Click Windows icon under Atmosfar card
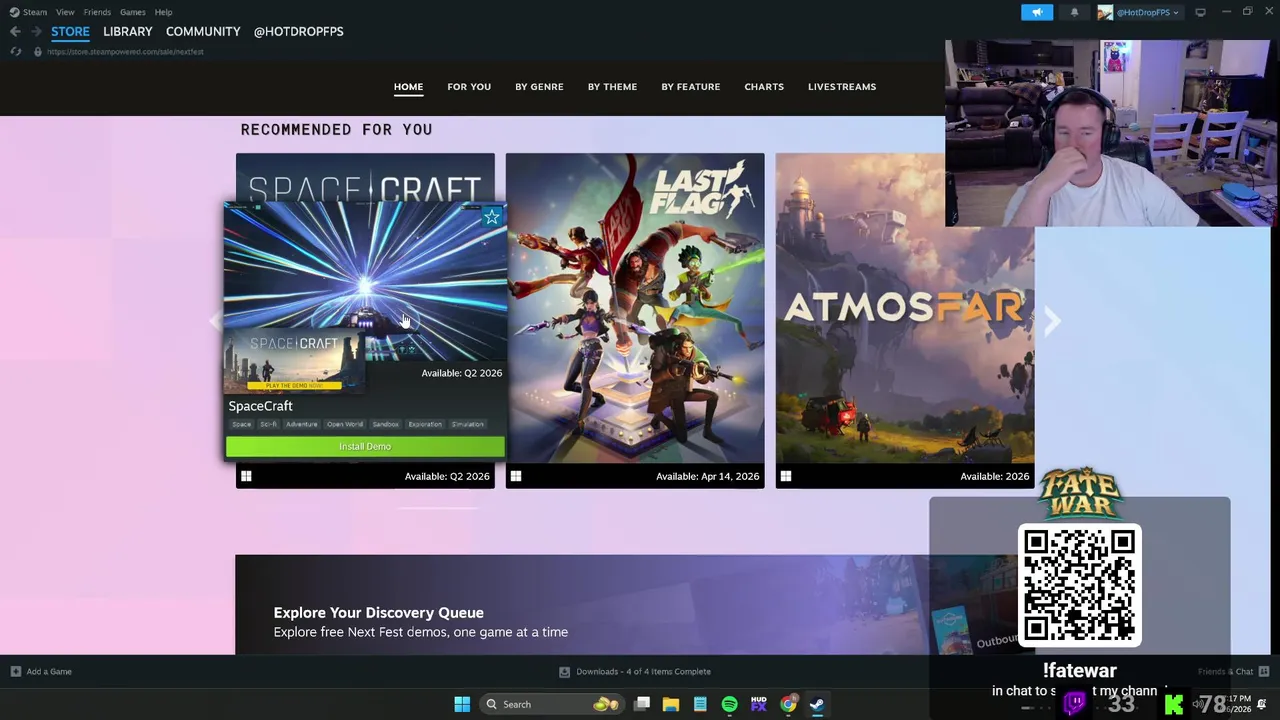1280x720 pixels. tap(786, 477)
